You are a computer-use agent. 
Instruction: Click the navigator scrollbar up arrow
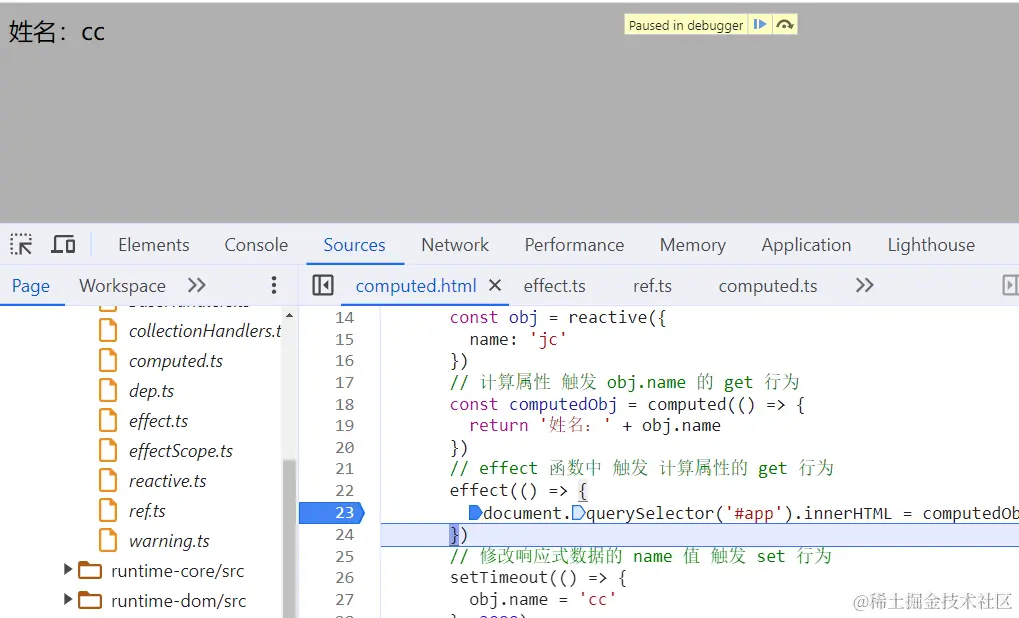[x=289, y=315]
